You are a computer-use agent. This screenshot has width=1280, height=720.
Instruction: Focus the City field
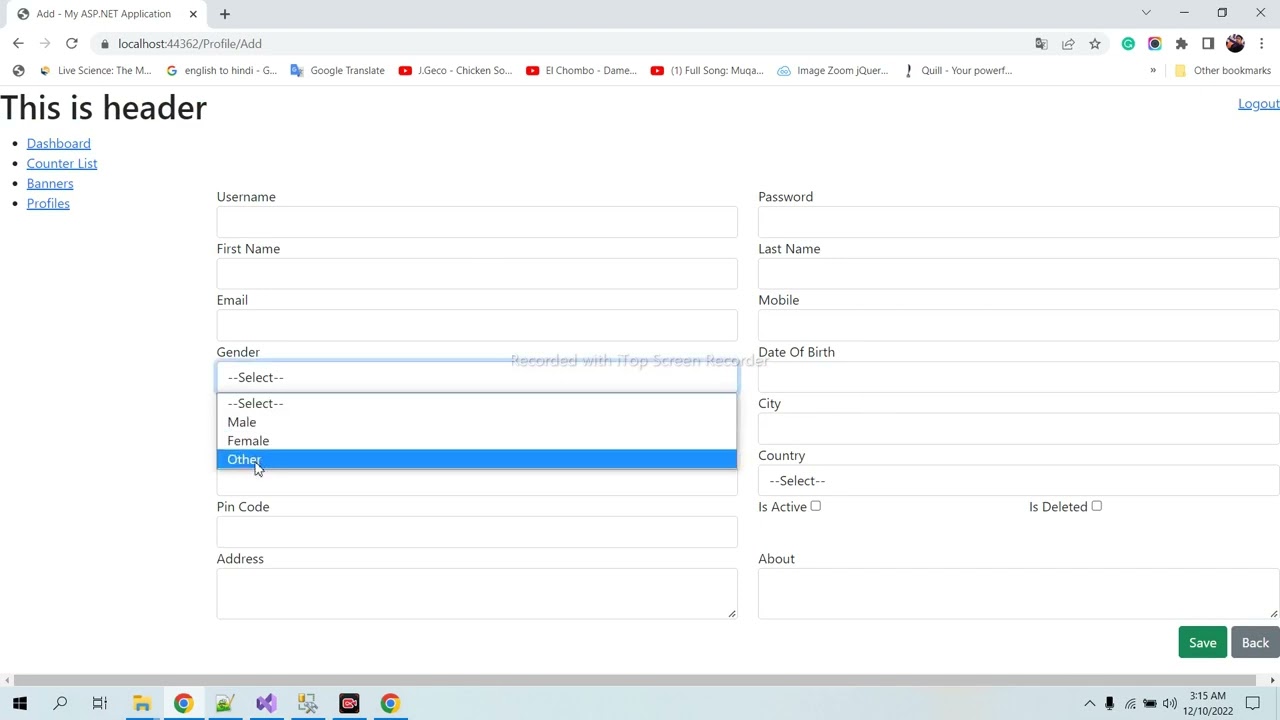1019,429
